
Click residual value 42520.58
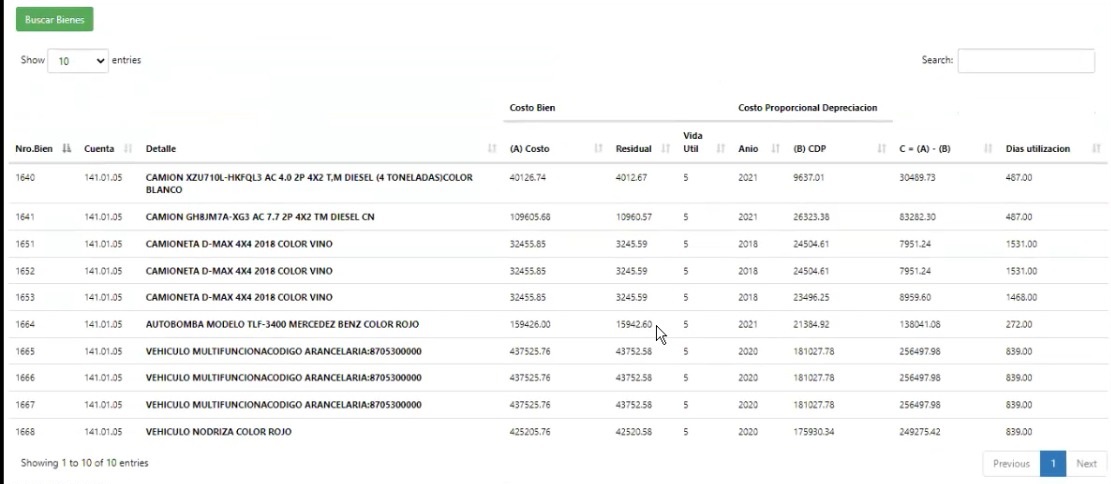coord(633,432)
